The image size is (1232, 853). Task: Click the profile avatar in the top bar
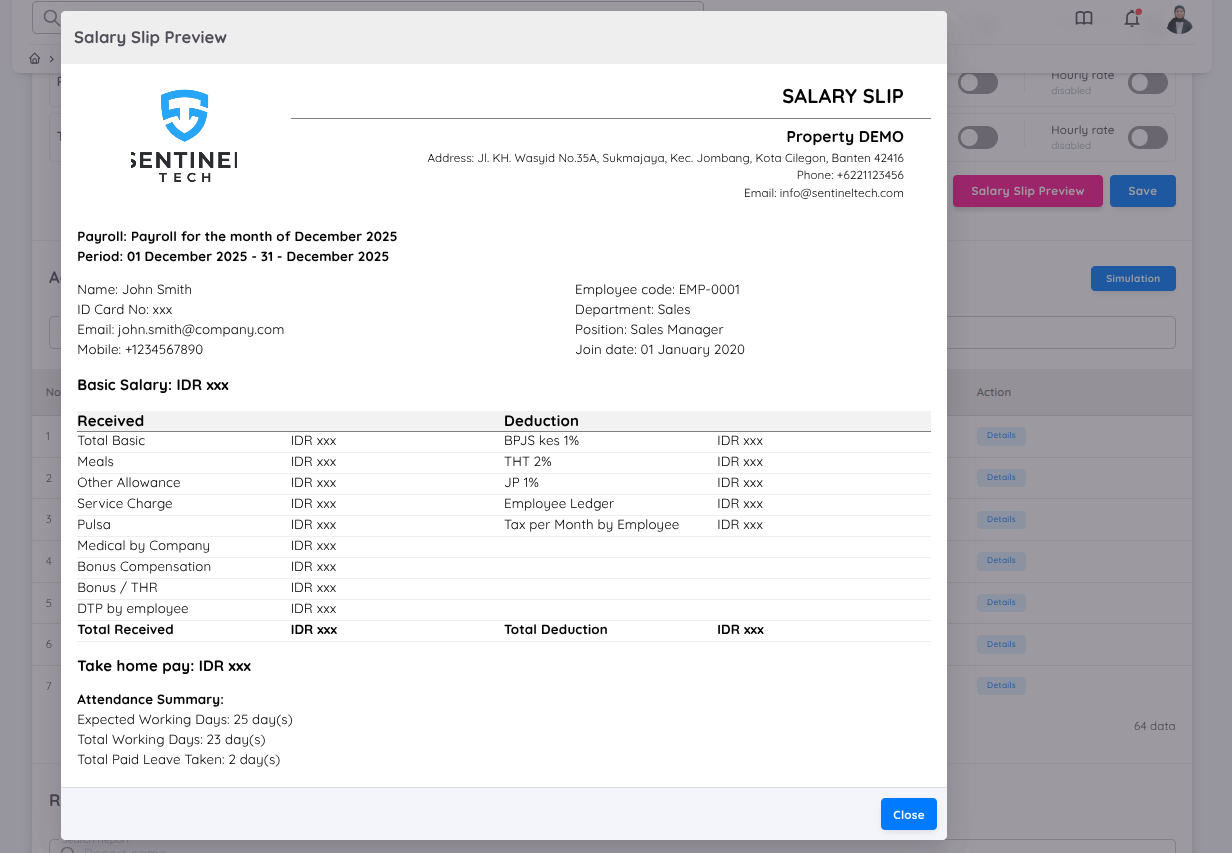point(1179,18)
